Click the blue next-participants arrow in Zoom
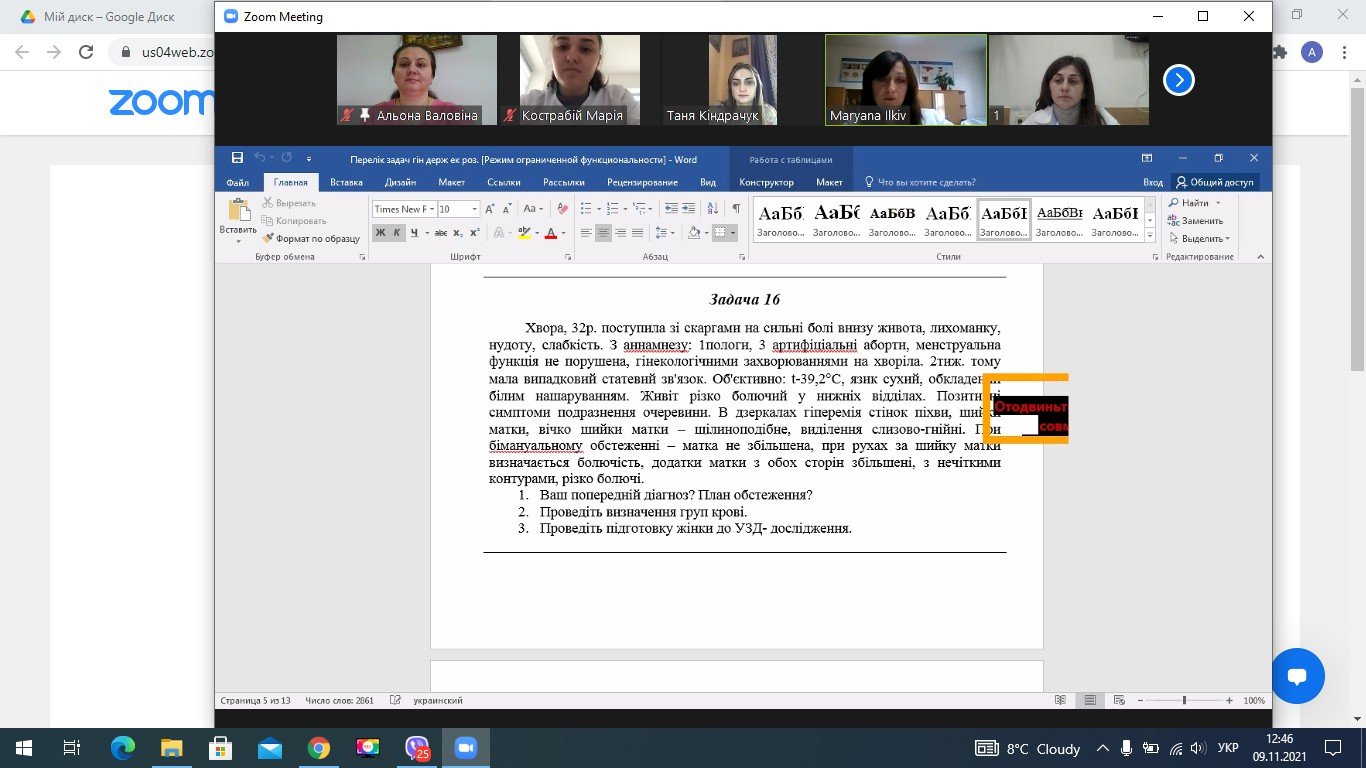The width and height of the screenshot is (1366, 768). pos(1179,80)
